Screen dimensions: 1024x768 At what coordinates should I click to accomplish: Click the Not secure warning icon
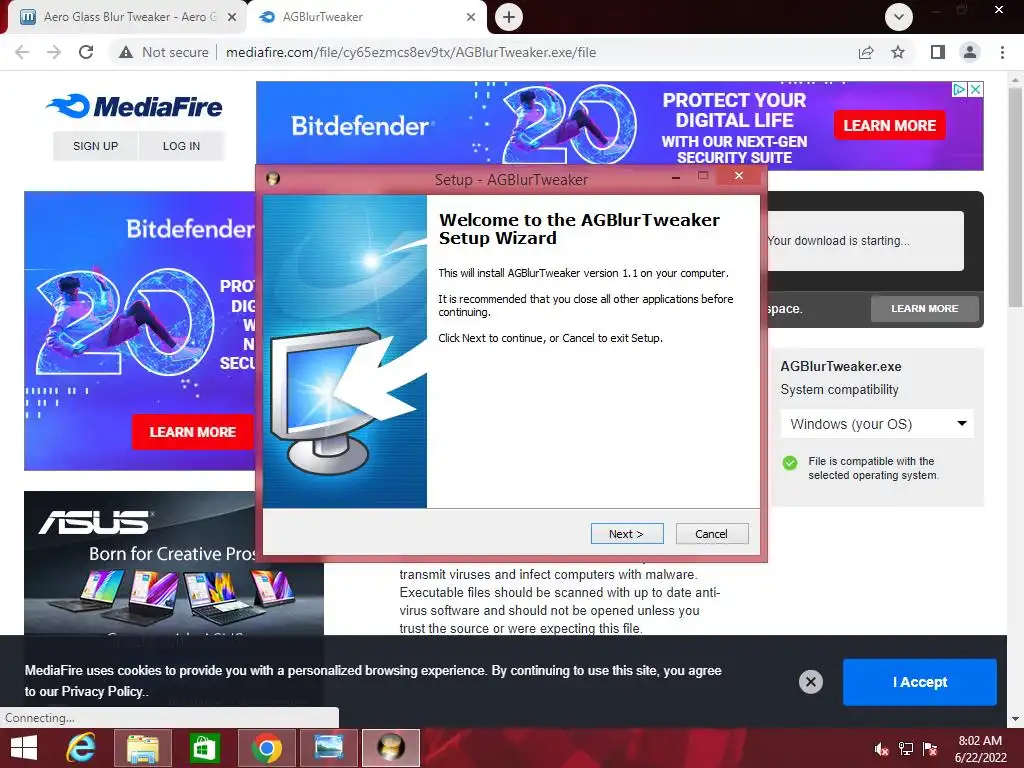[x=126, y=52]
